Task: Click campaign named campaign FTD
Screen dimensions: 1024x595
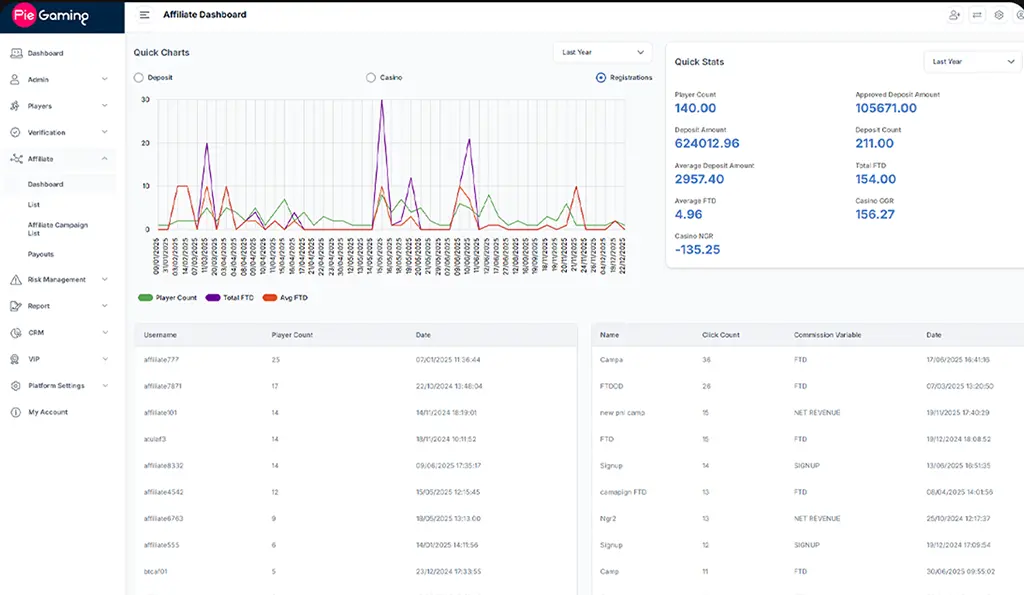Action: click(623, 492)
